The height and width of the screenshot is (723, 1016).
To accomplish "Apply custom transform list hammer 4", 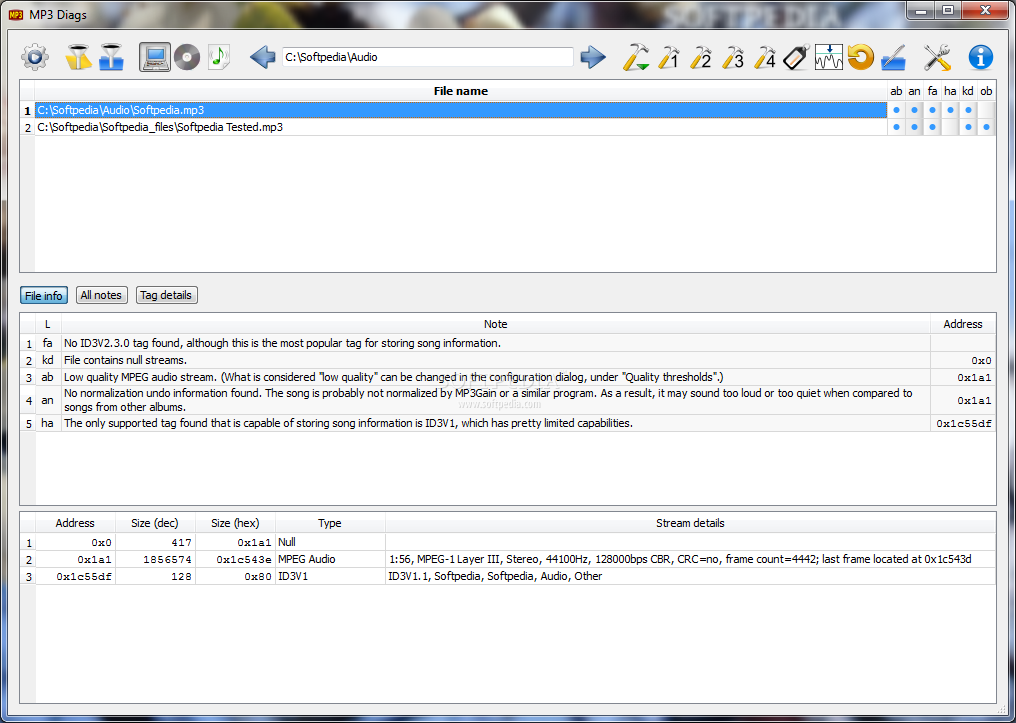I will coord(765,57).
